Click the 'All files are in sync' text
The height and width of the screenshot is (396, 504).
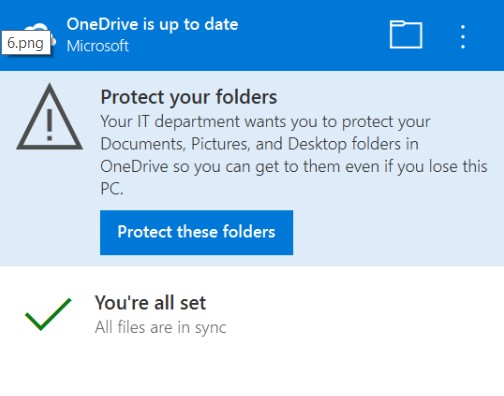pos(161,327)
